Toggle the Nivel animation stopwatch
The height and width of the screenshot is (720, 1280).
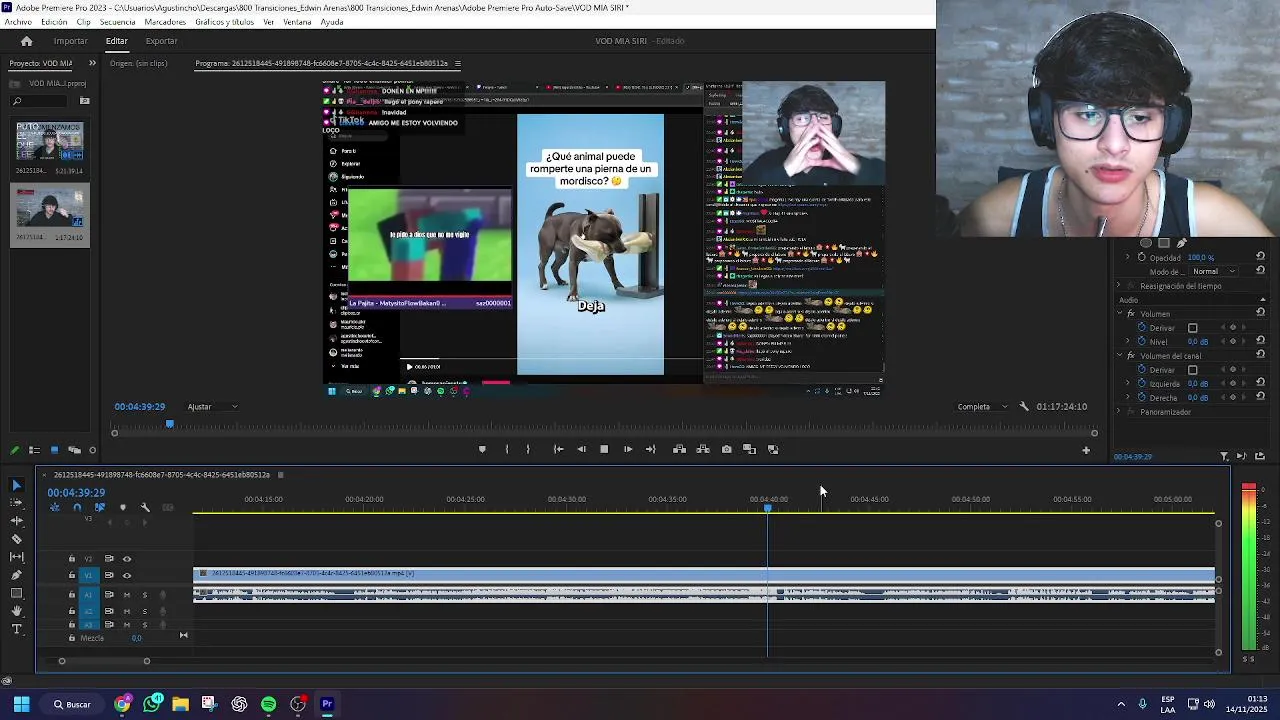pyautogui.click(x=1141, y=342)
